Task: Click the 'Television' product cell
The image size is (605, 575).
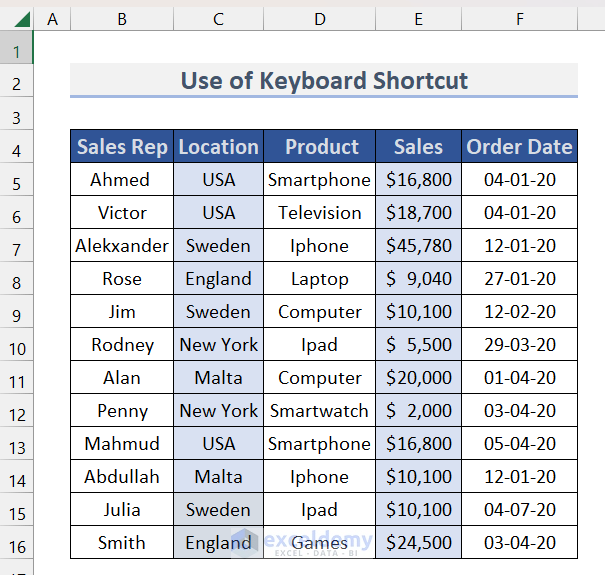Action: click(x=320, y=213)
